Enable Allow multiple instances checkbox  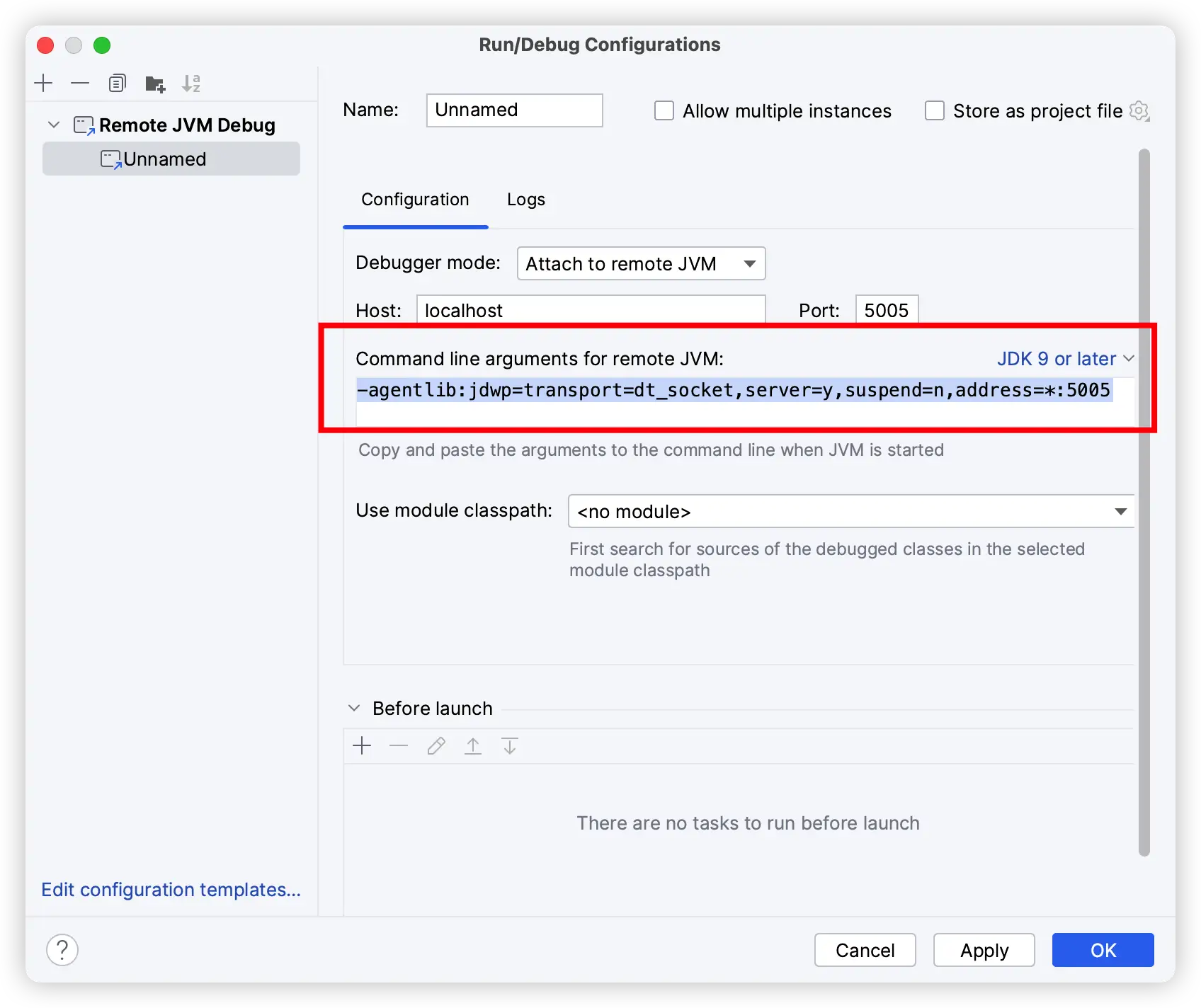pos(664,111)
